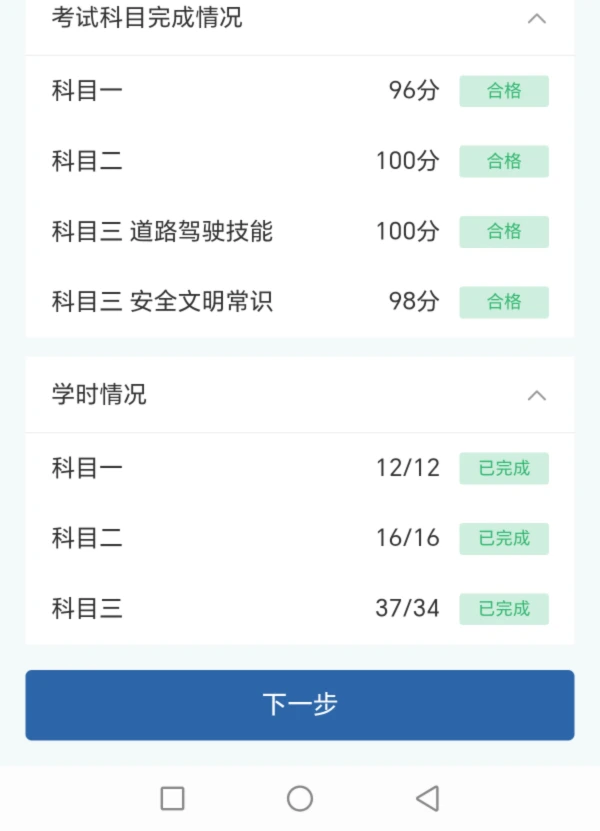Collapse the 学时情况 section chevron
Image resolution: width=600 pixels, height=831 pixels.
click(537, 395)
